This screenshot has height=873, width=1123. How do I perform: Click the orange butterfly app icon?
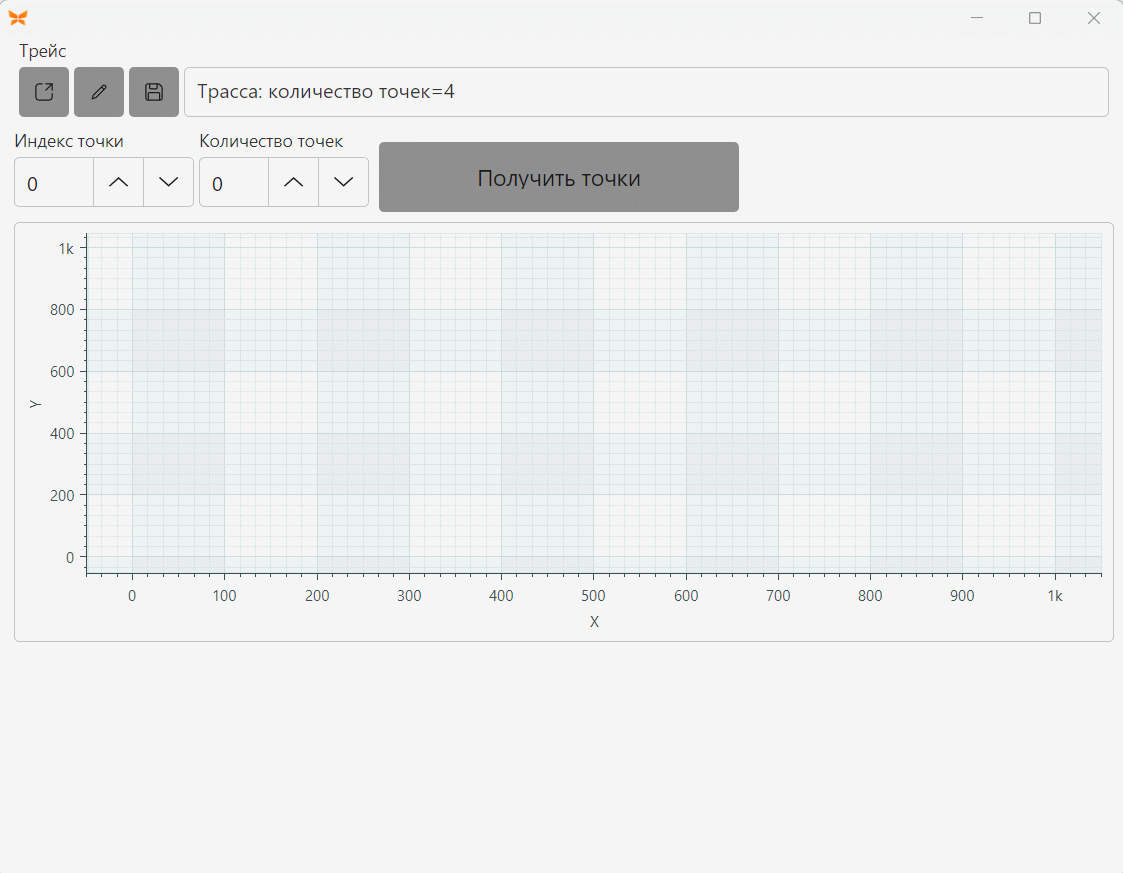(18, 18)
